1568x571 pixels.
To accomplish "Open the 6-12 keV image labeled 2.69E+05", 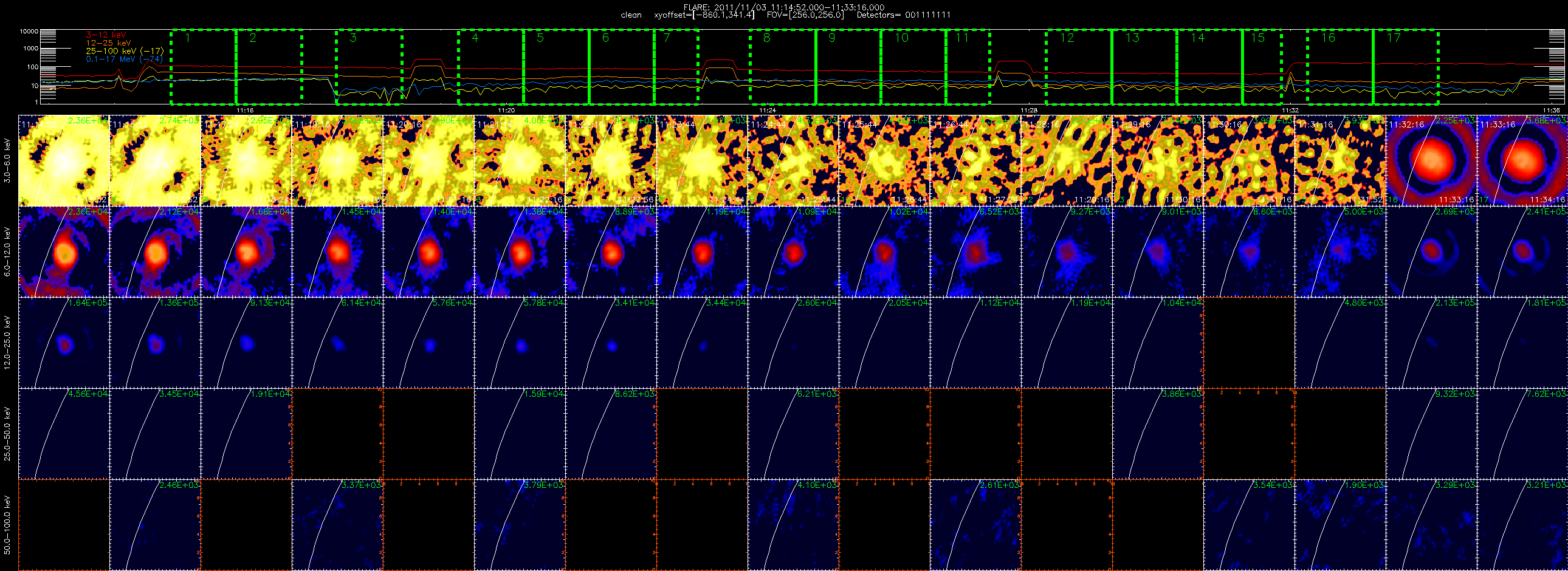I will (x=1432, y=251).
